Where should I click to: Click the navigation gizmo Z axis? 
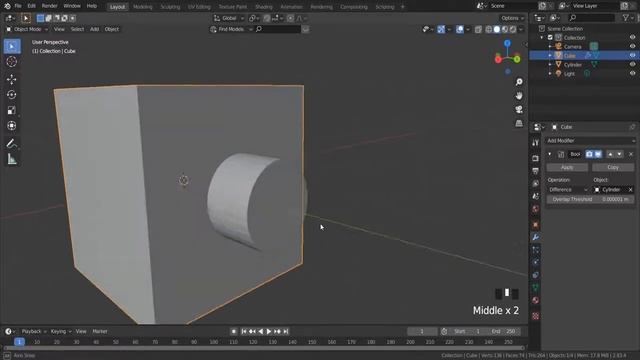507,43
